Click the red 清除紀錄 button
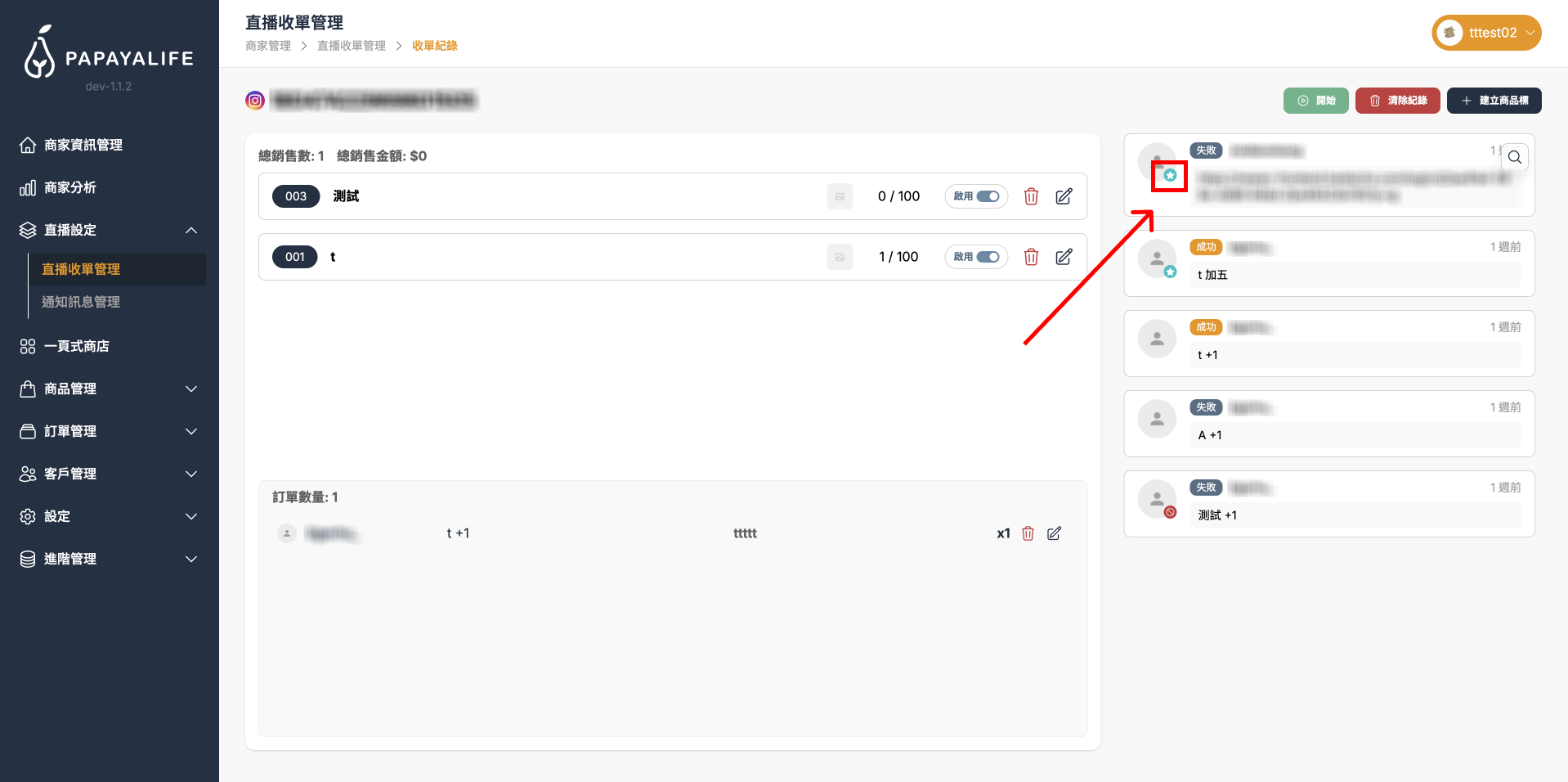 (1397, 101)
